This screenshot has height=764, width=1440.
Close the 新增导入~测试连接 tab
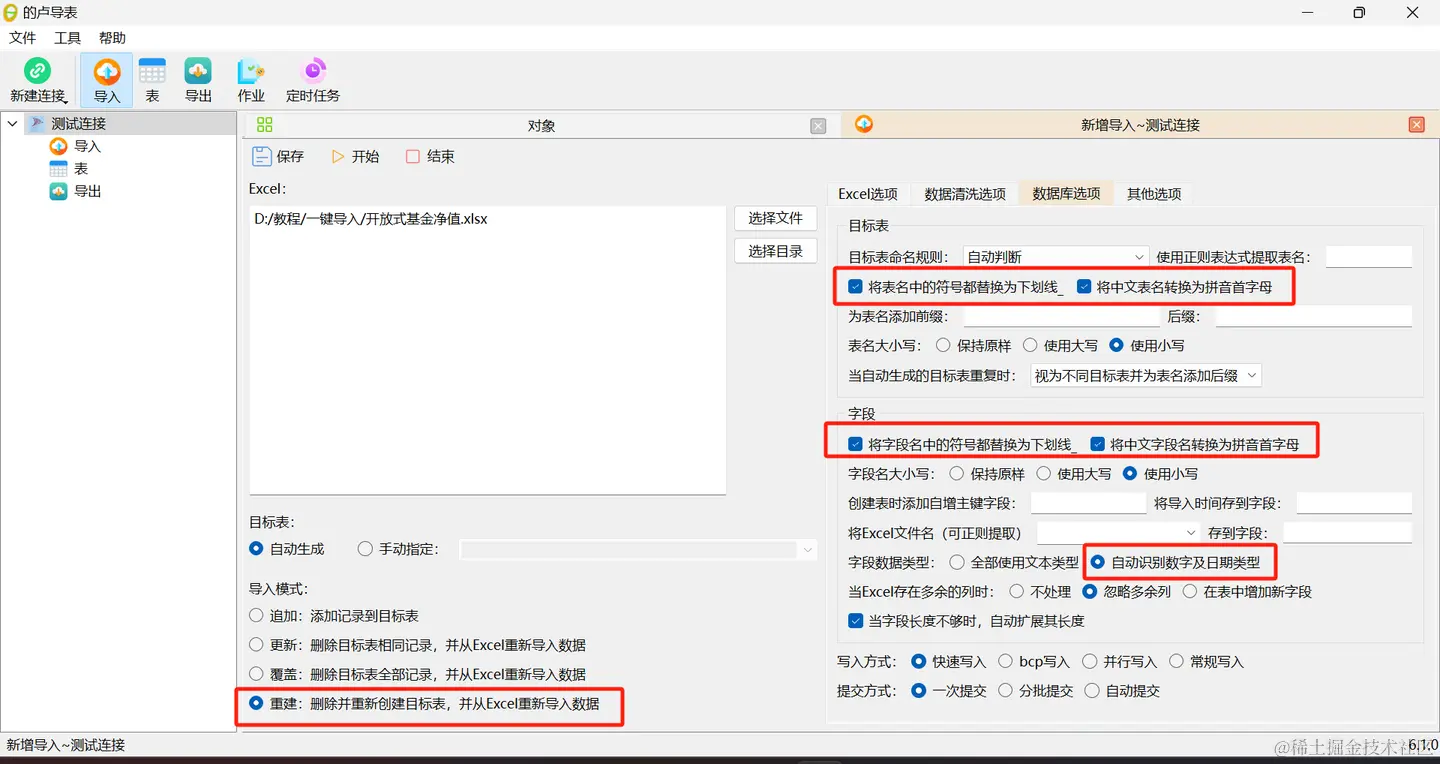[x=1416, y=125]
